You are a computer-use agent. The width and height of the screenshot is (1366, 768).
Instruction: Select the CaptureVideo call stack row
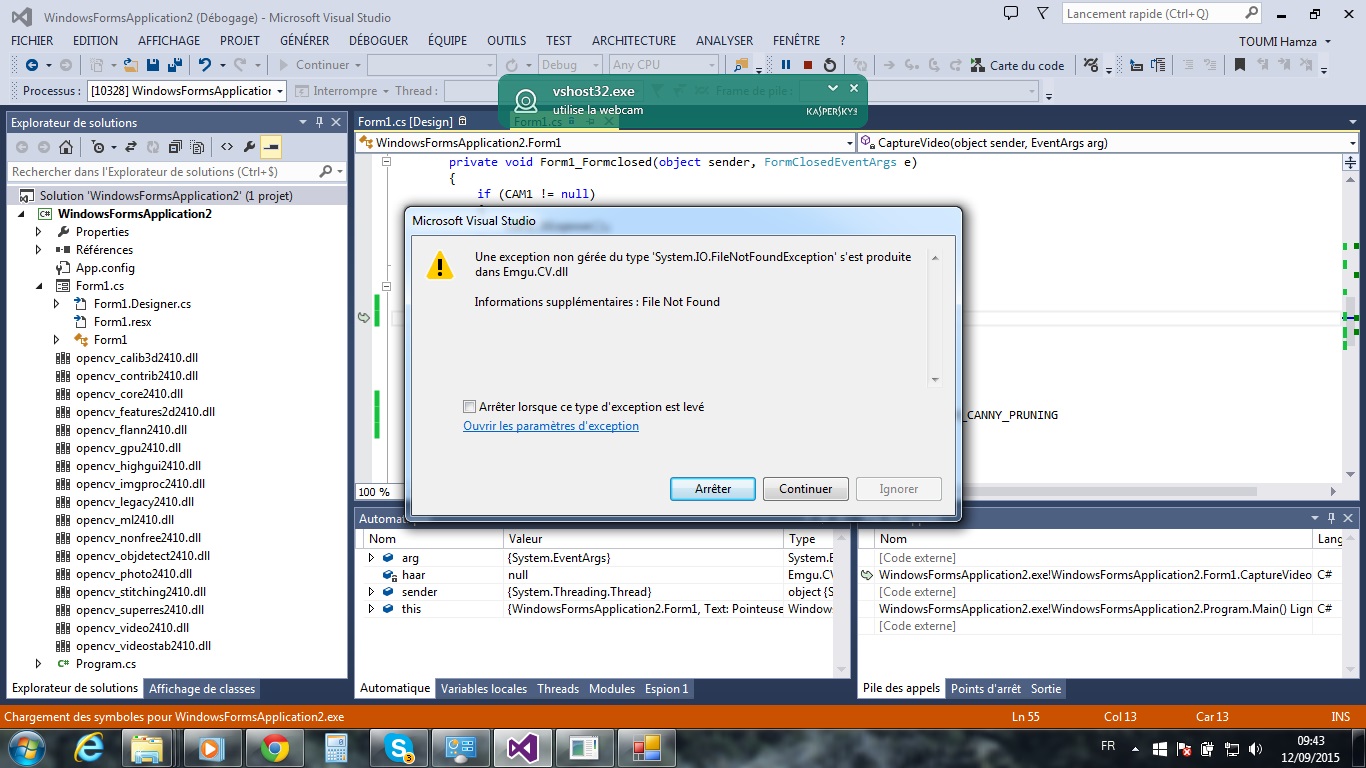[x=1095, y=575]
